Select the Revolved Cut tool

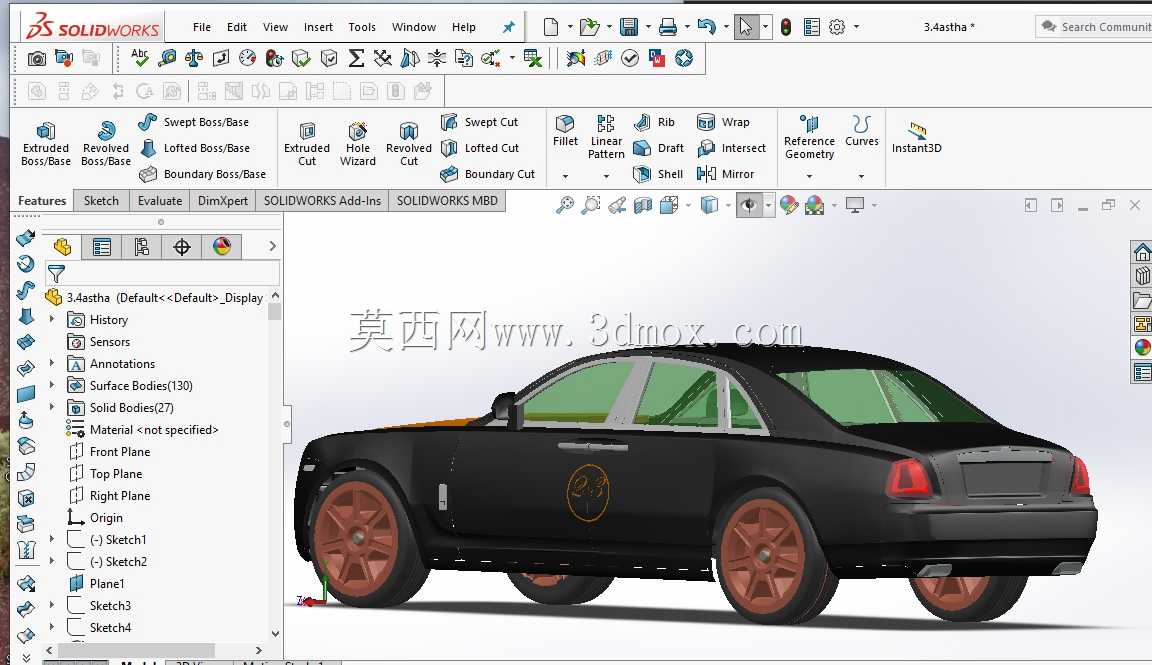408,144
